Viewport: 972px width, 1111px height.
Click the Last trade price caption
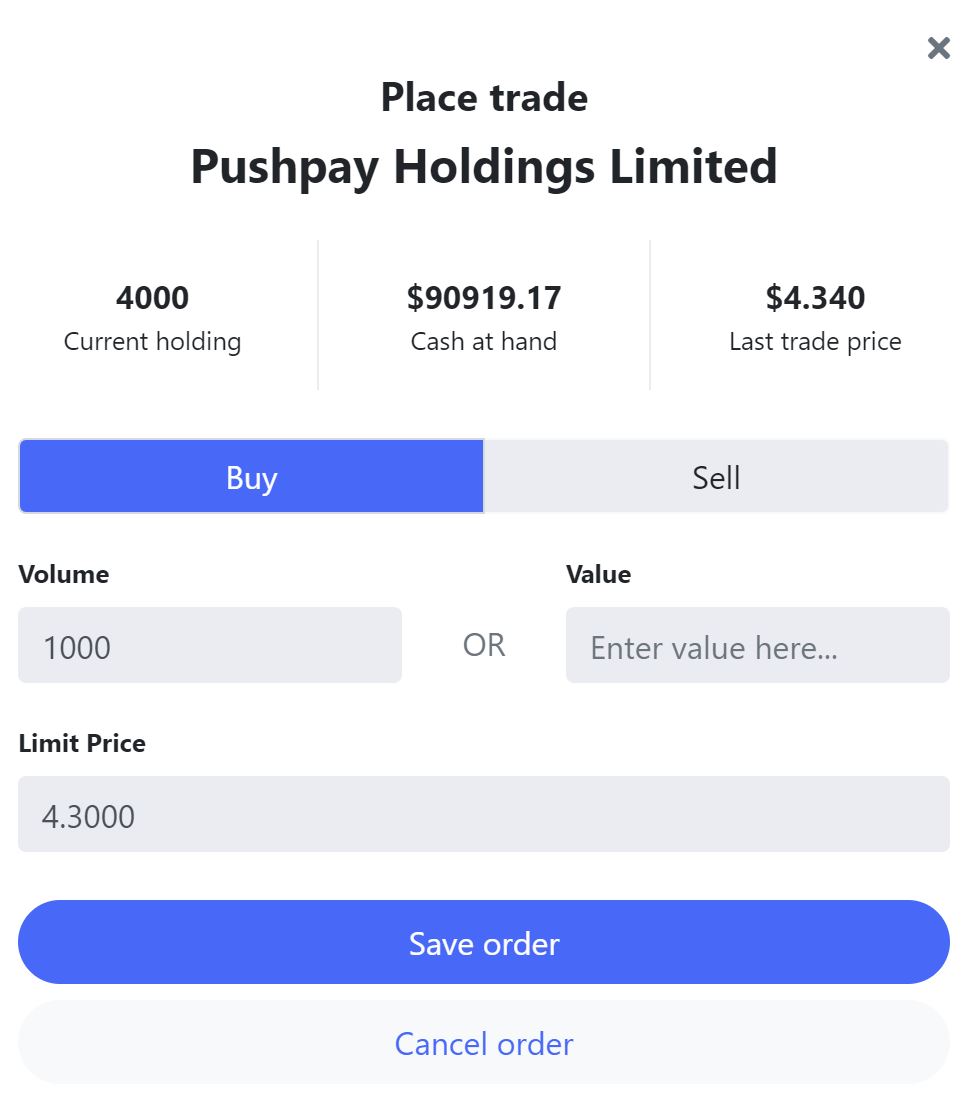[x=815, y=342]
